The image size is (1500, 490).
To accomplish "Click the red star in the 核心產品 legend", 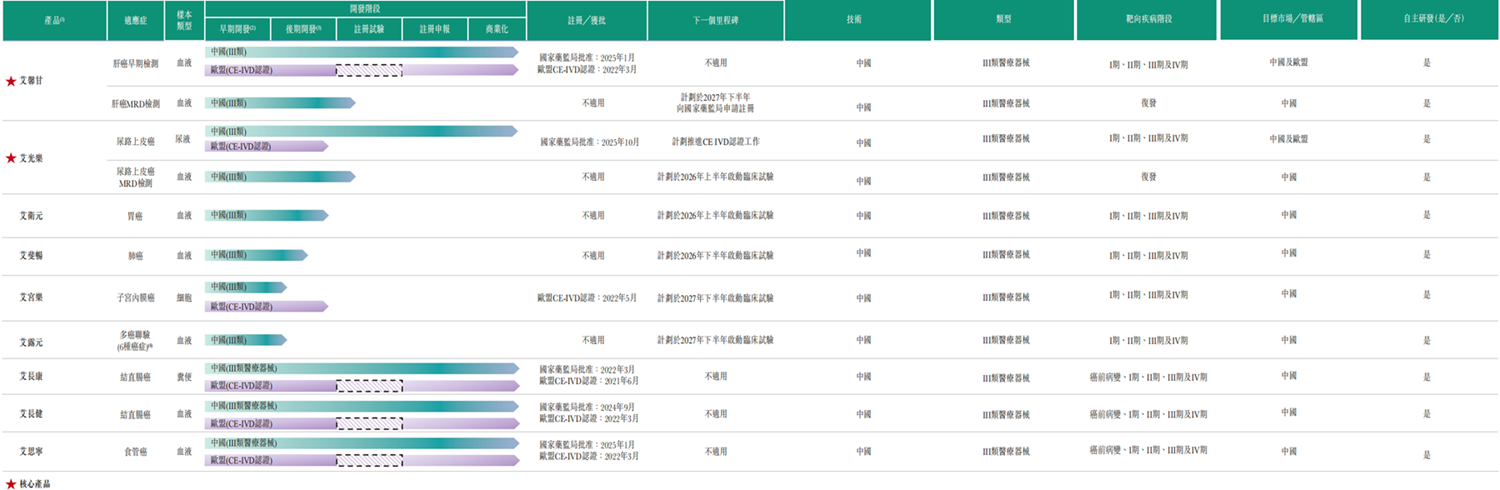I will (11, 483).
